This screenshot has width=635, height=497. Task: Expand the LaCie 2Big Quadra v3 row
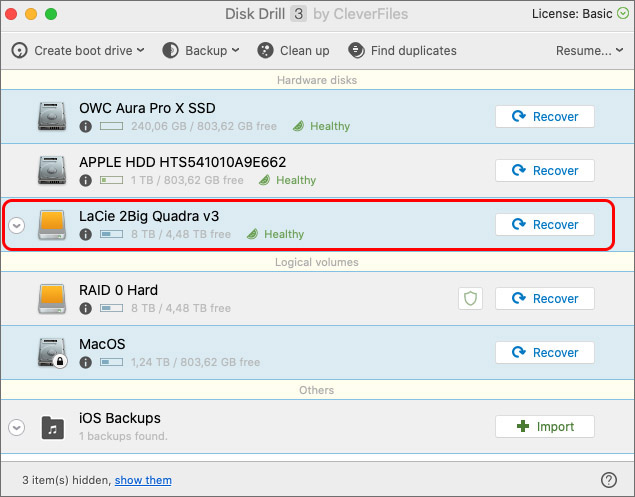17,225
